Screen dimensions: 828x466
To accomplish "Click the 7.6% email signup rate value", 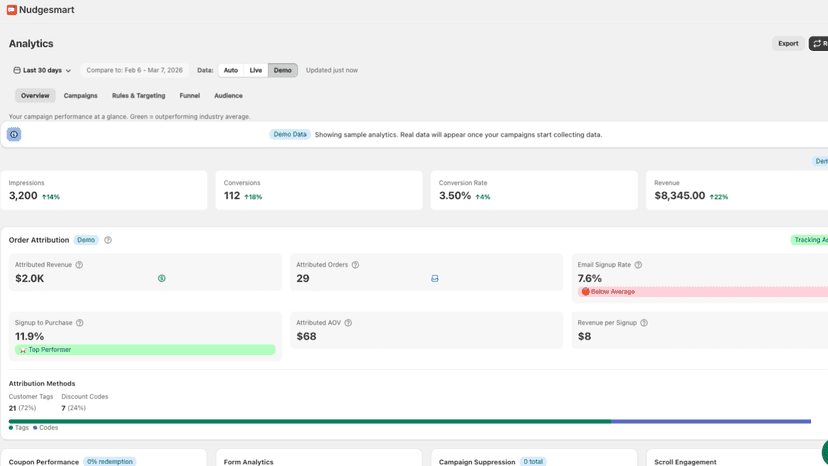I will click(x=590, y=278).
